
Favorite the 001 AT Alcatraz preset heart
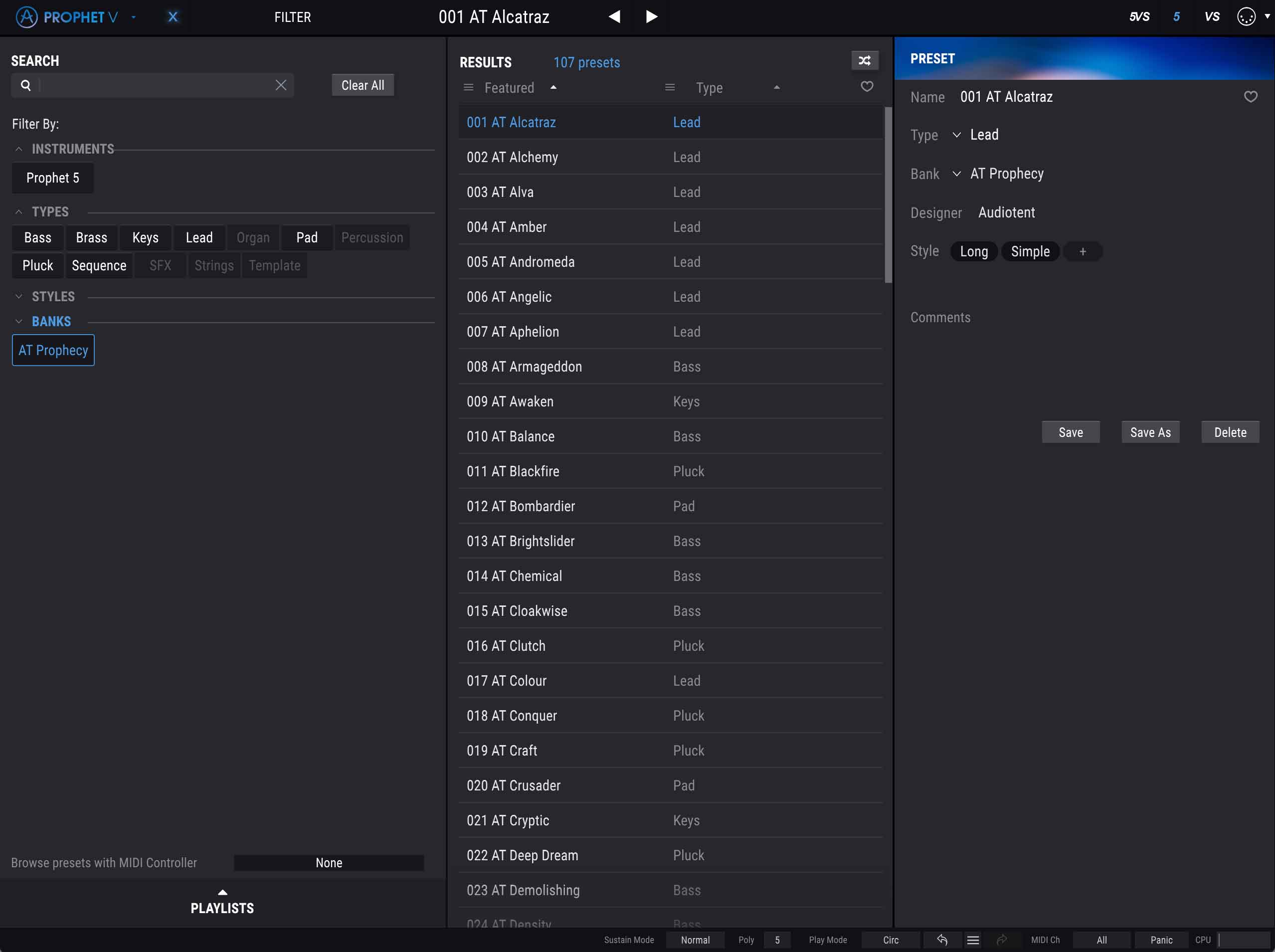1250,97
